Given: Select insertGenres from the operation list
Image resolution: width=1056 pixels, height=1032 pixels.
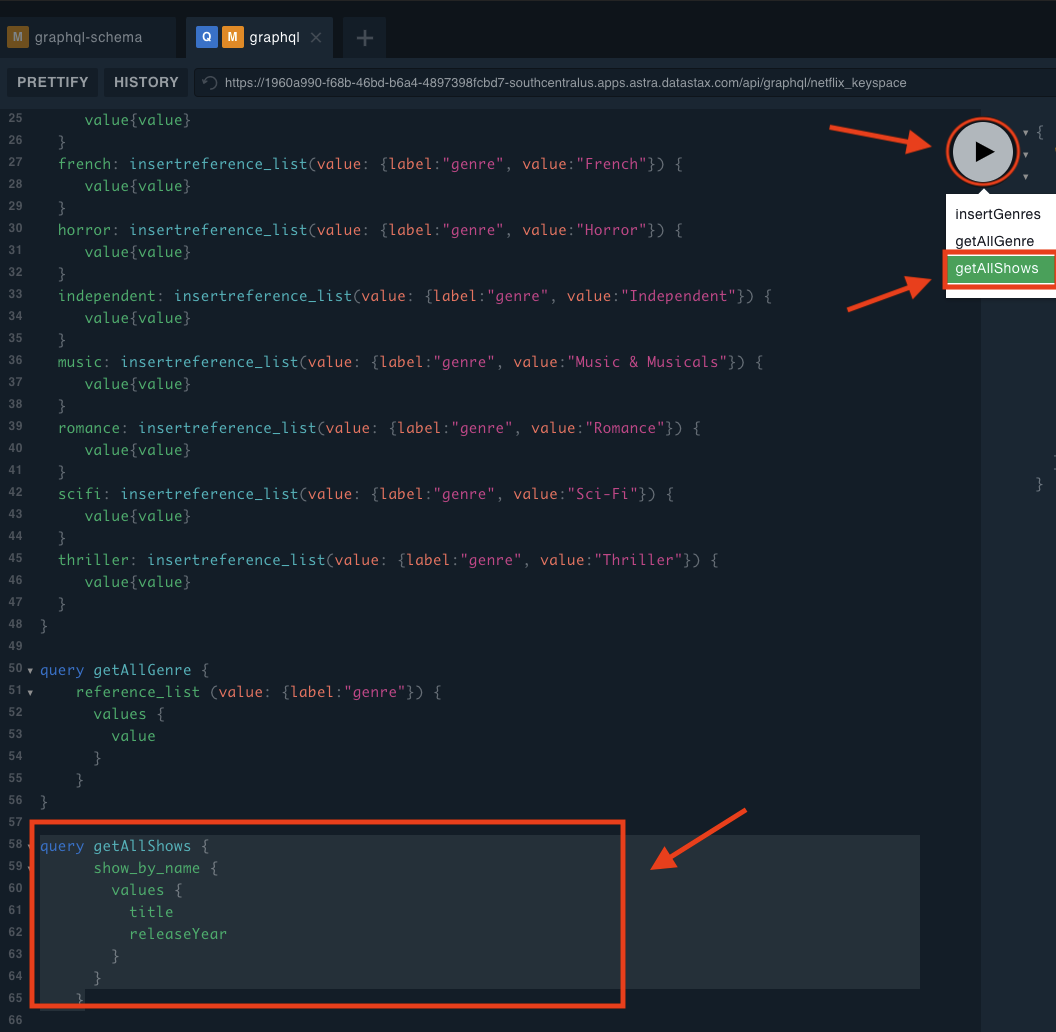Looking at the screenshot, I should click(x=997, y=214).
